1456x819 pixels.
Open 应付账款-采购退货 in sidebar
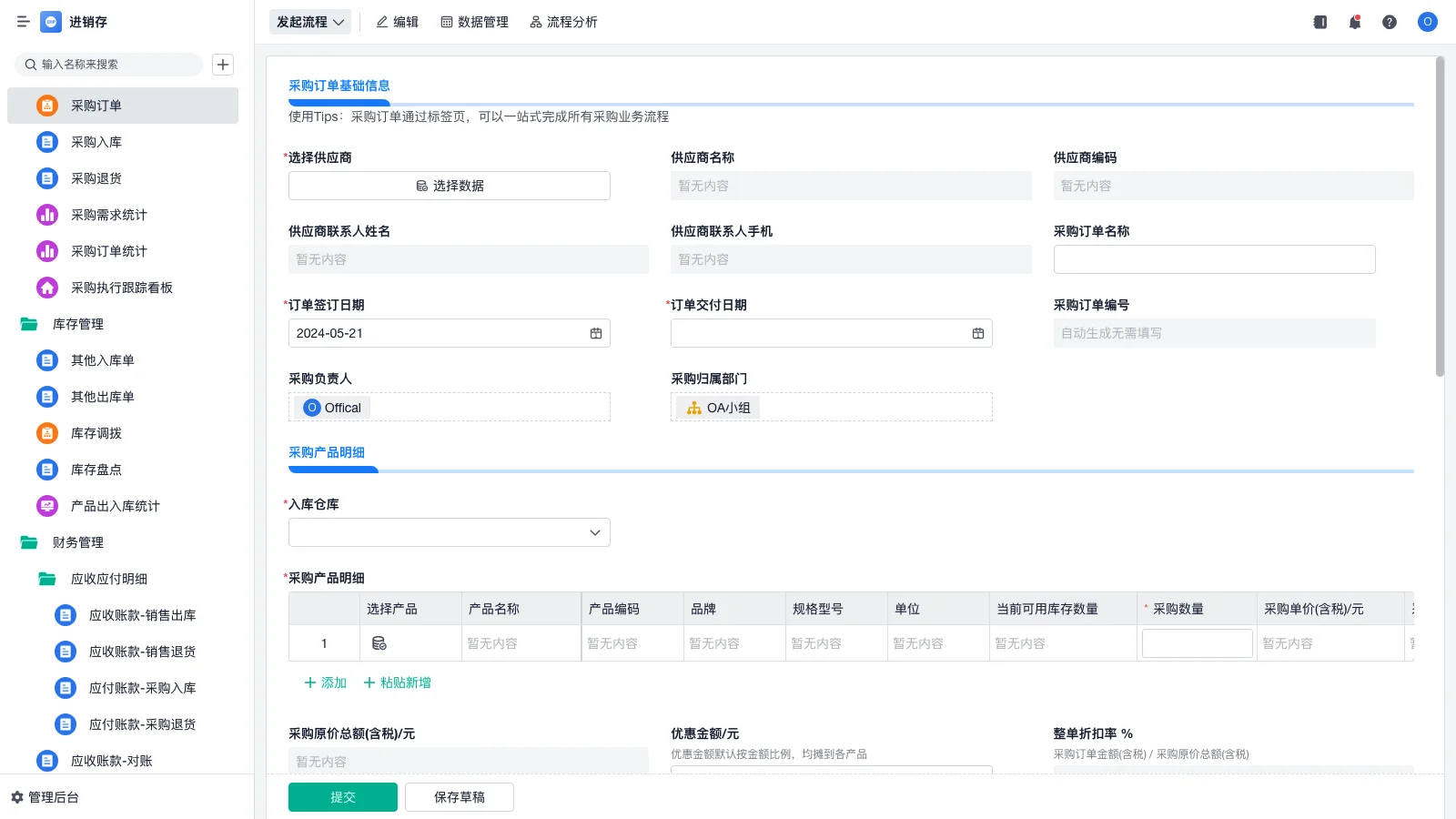click(142, 724)
